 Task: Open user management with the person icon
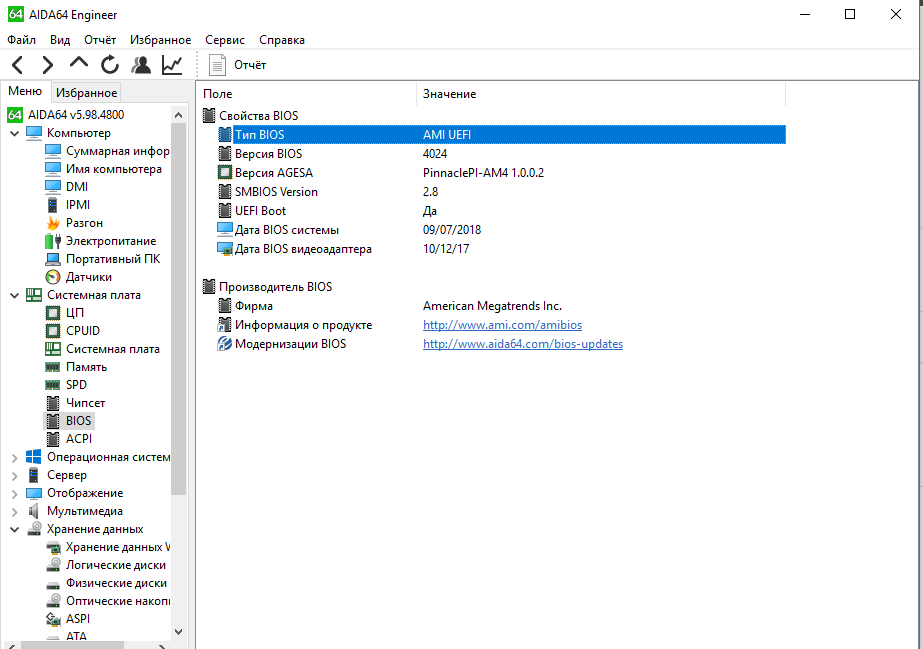[141, 65]
